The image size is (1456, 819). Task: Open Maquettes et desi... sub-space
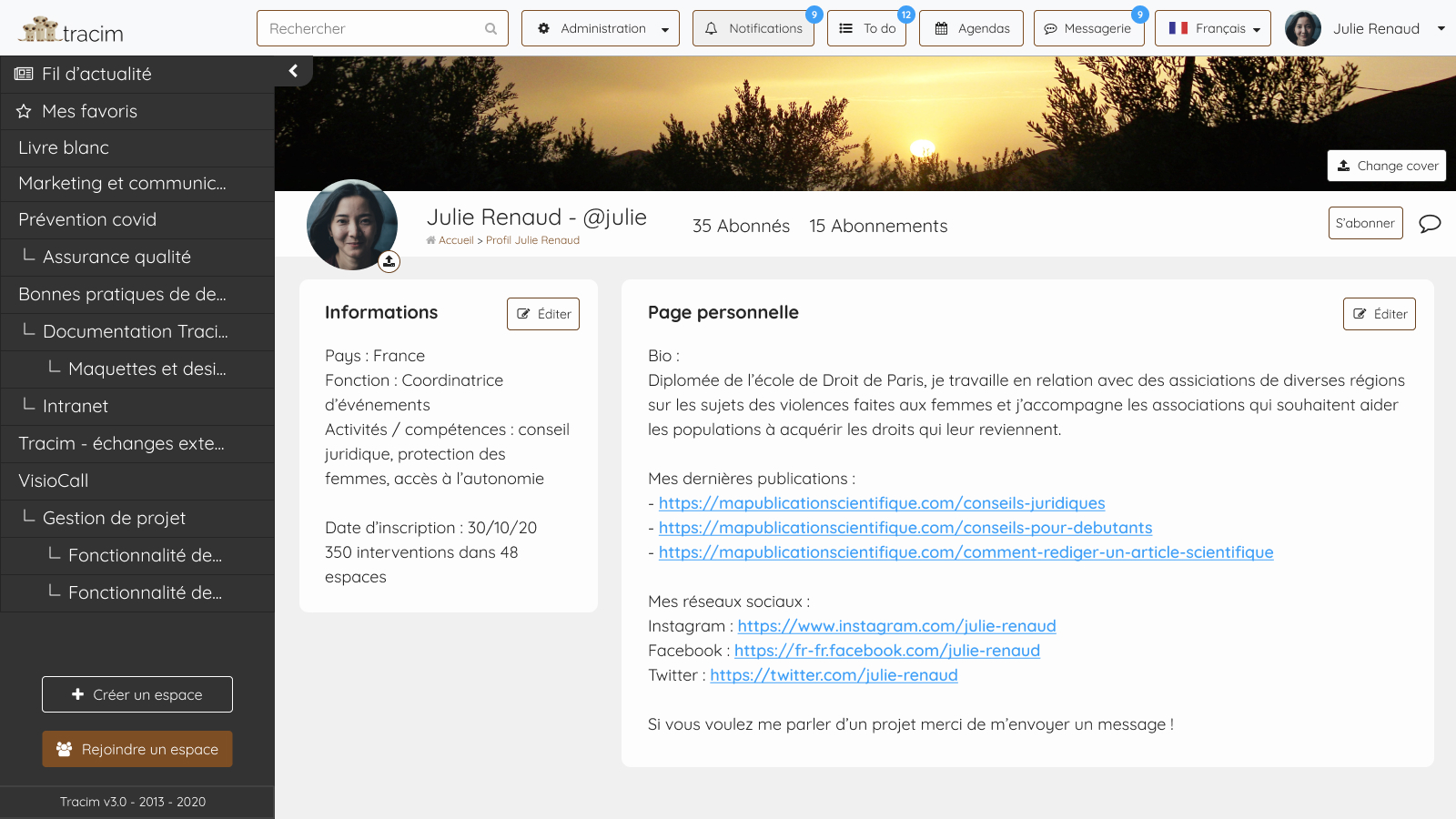coord(137,369)
